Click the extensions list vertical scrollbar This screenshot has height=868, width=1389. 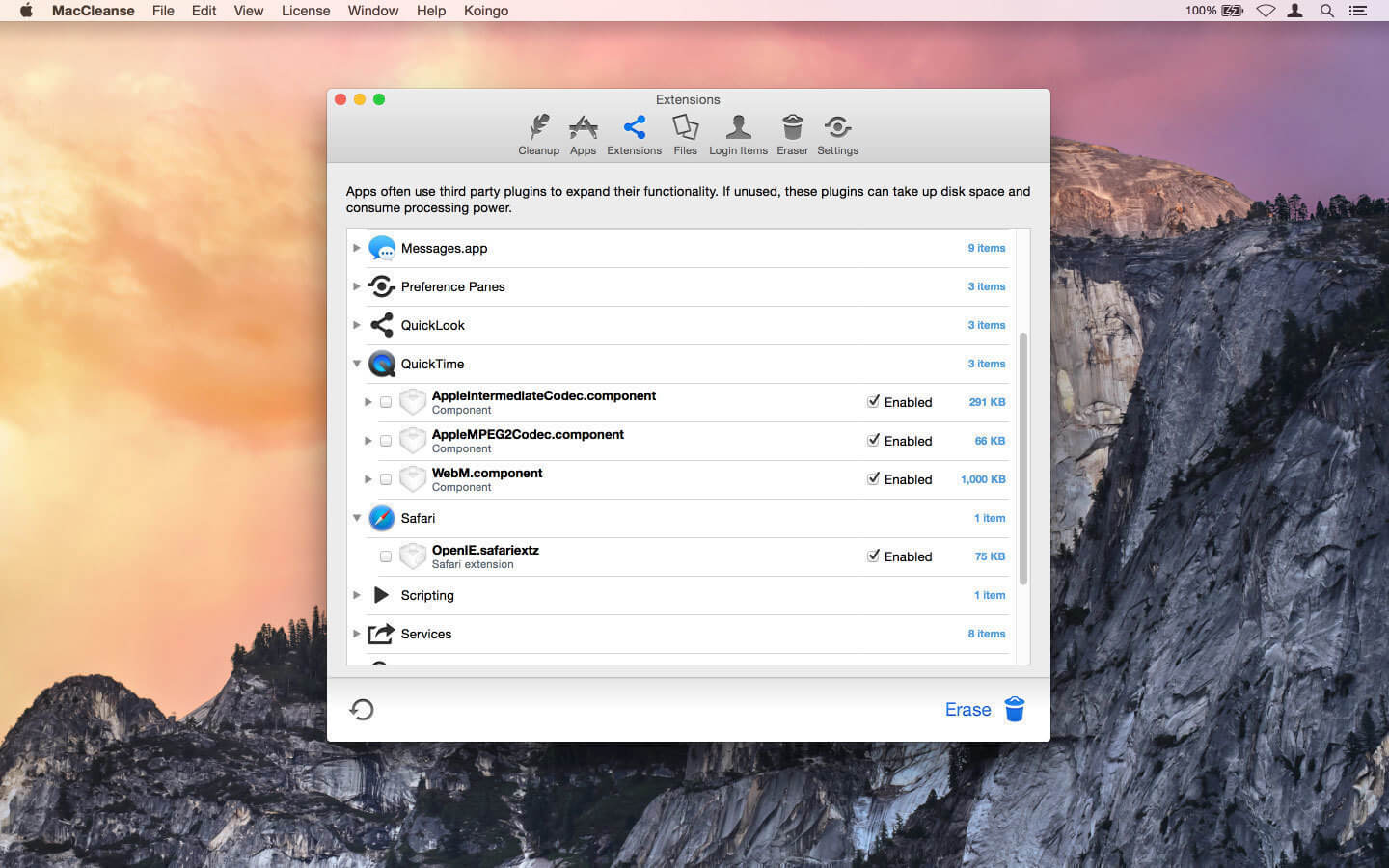(1023, 458)
